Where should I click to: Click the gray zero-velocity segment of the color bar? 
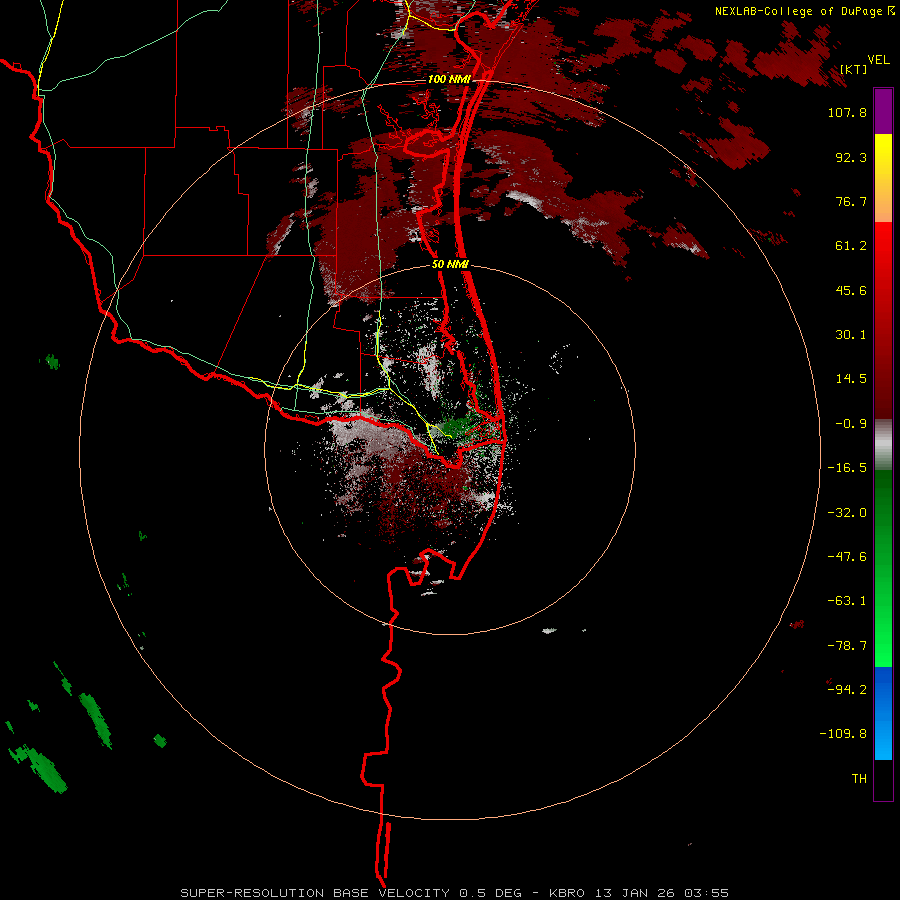pos(883,445)
